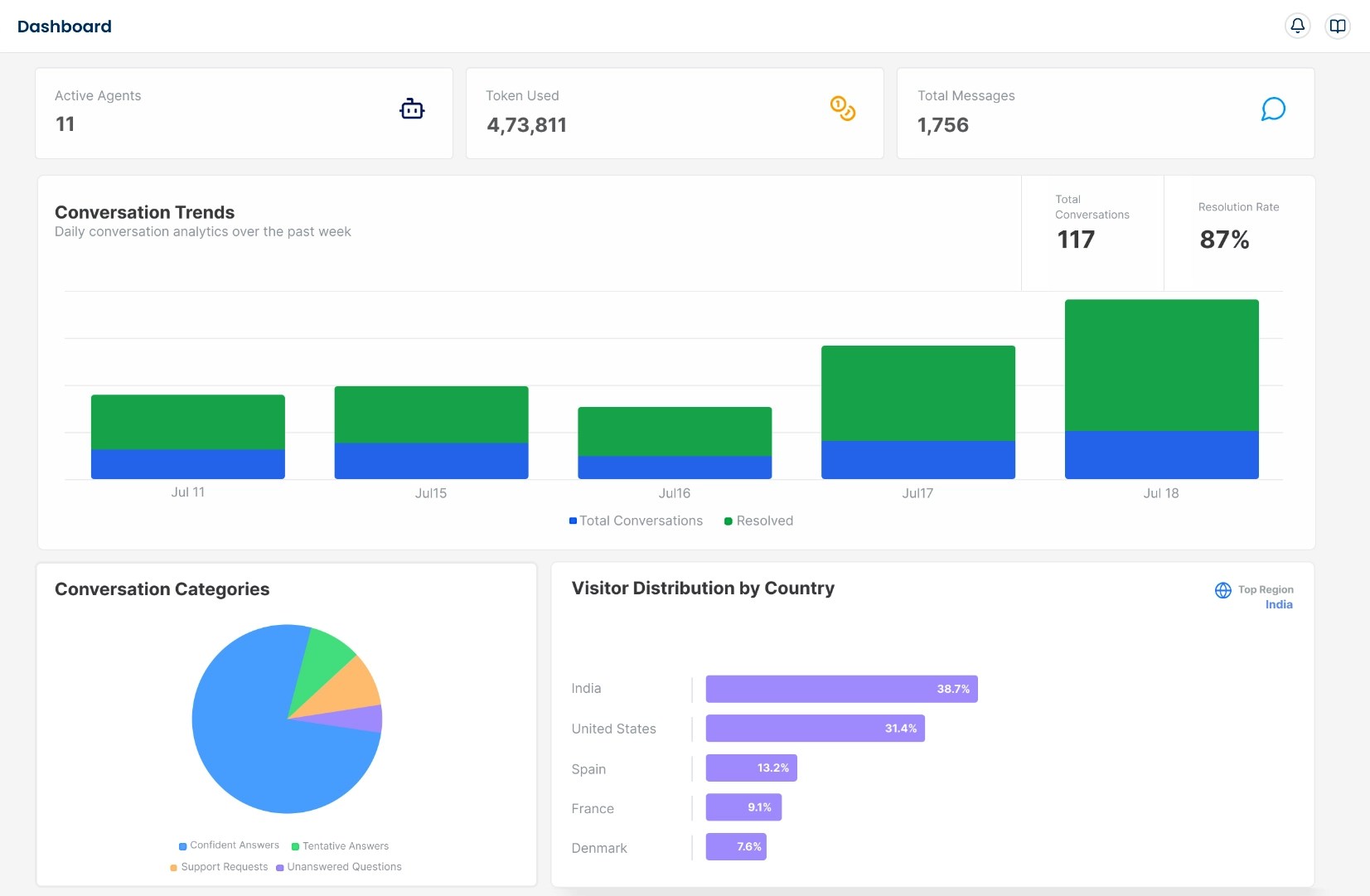Screen dimensions: 1370x896
Task: Click the robot icon on Active Agents card
Action: click(x=412, y=109)
